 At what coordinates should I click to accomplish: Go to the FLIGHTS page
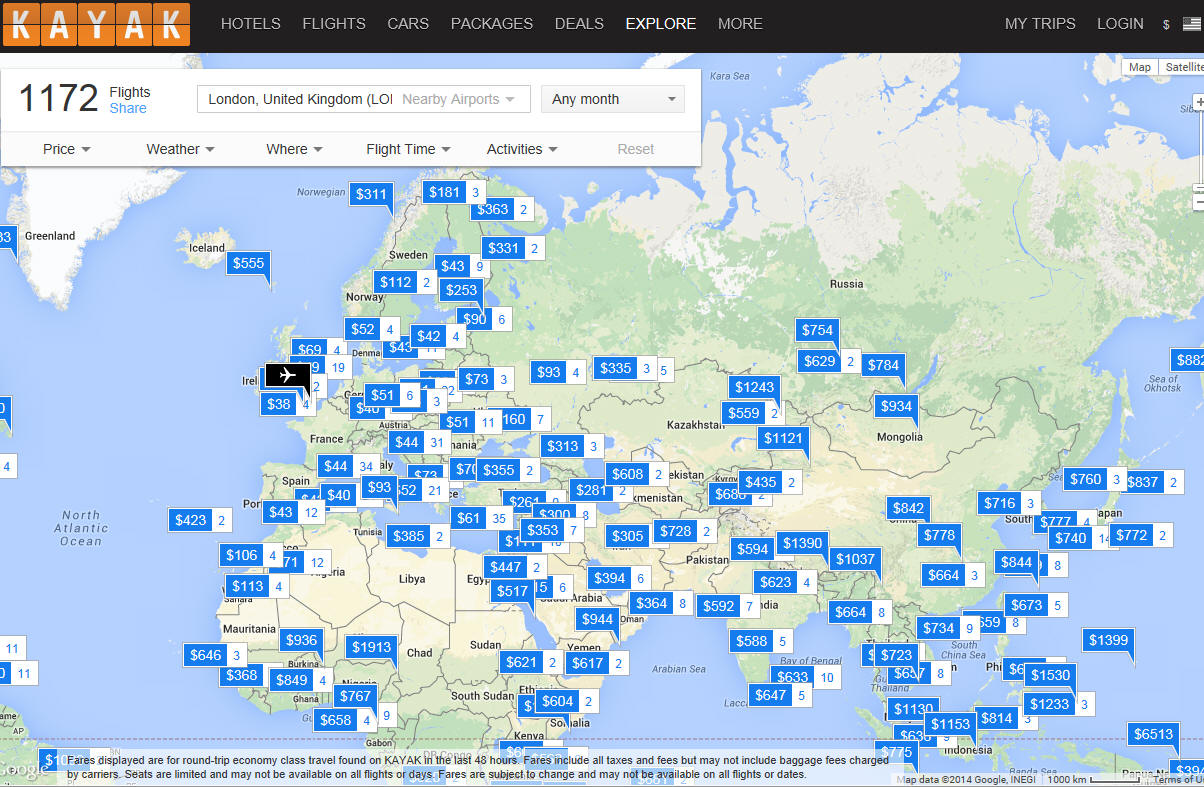point(334,24)
